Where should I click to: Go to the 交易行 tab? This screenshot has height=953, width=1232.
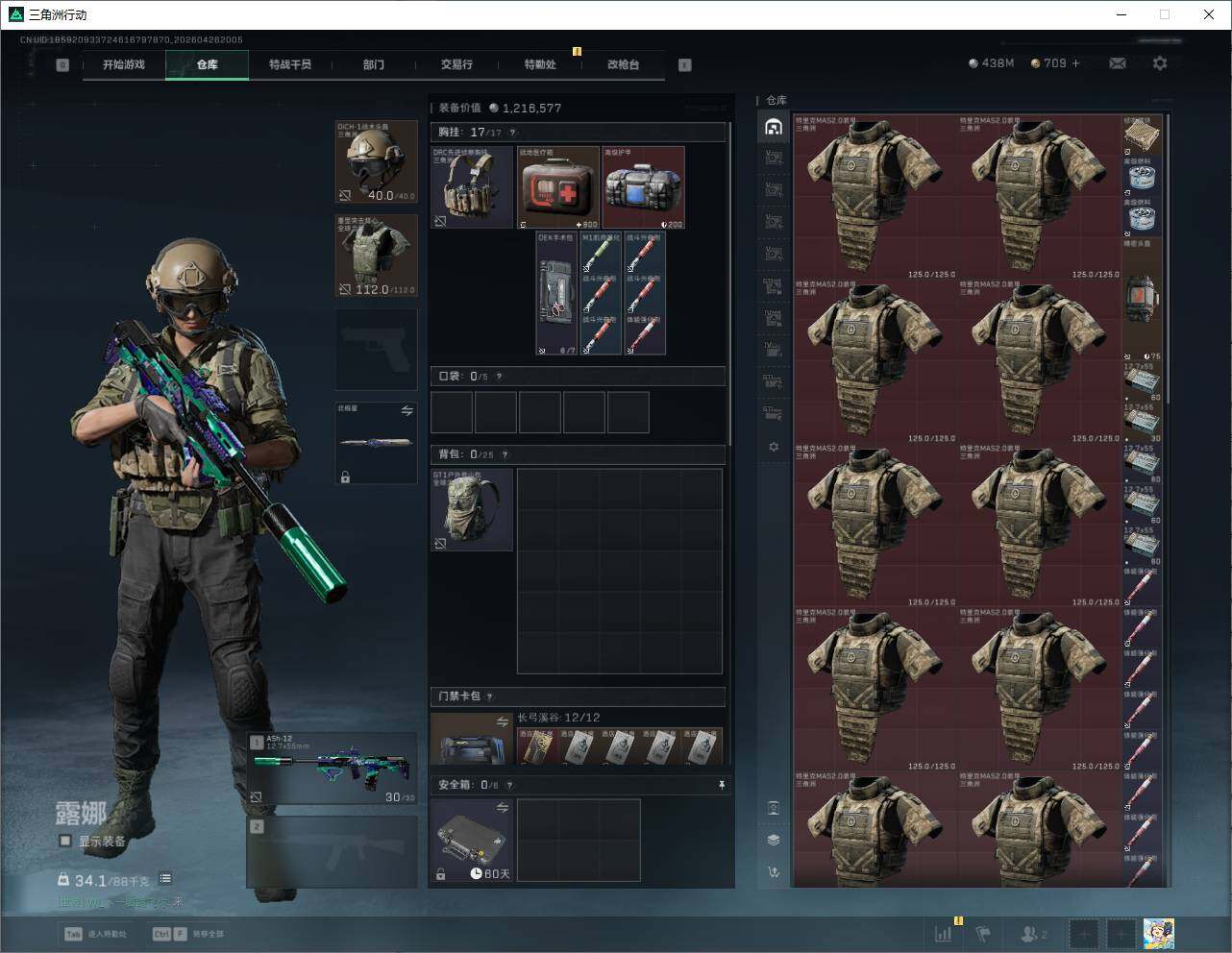pos(456,64)
